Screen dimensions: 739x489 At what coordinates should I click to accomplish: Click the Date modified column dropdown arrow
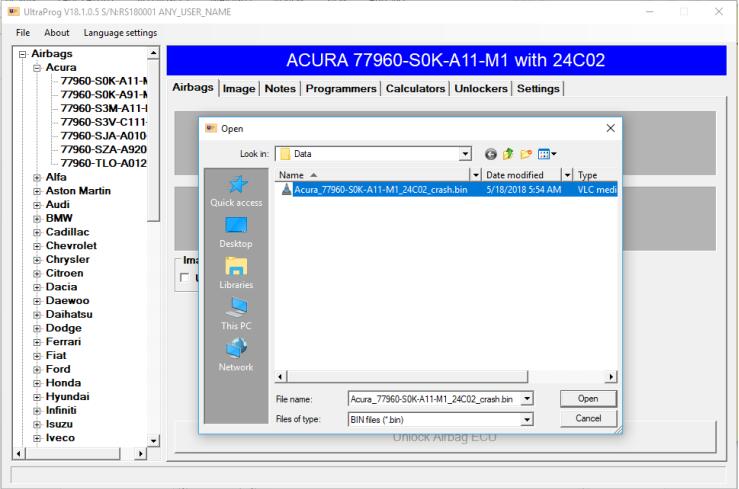[x=567, y=175]
